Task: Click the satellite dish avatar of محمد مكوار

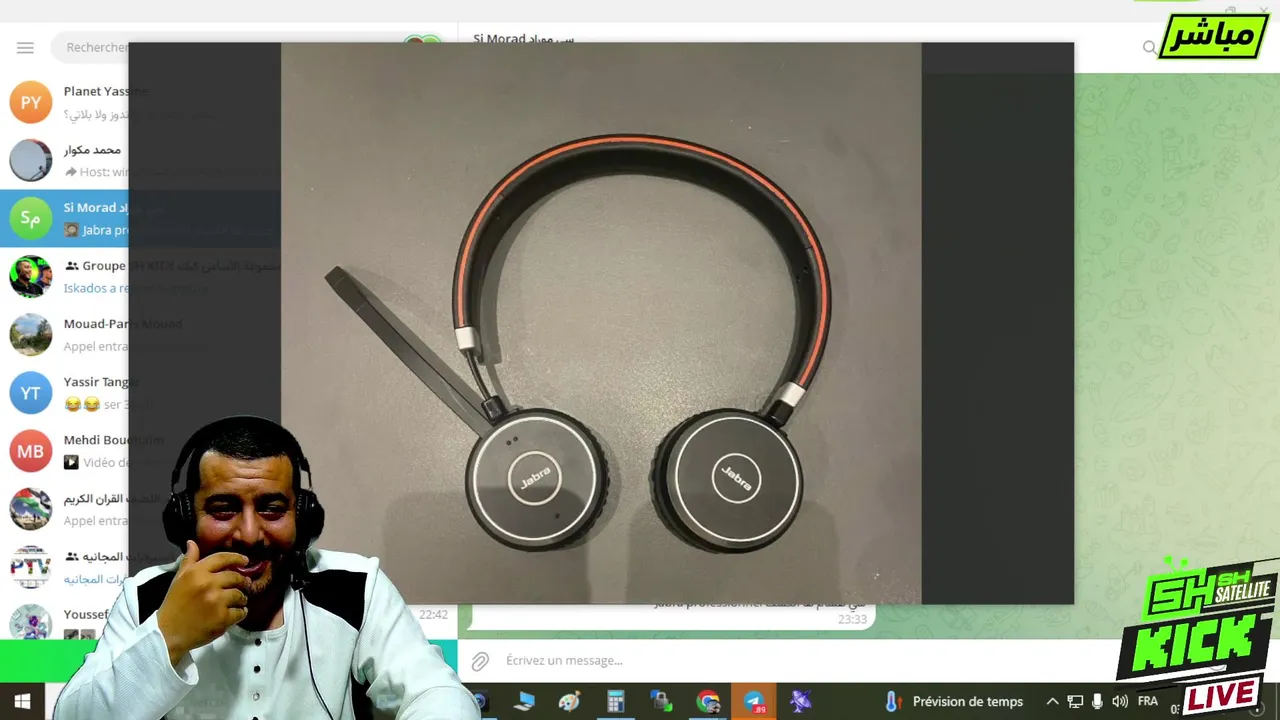Action: [x=31, y=160]
